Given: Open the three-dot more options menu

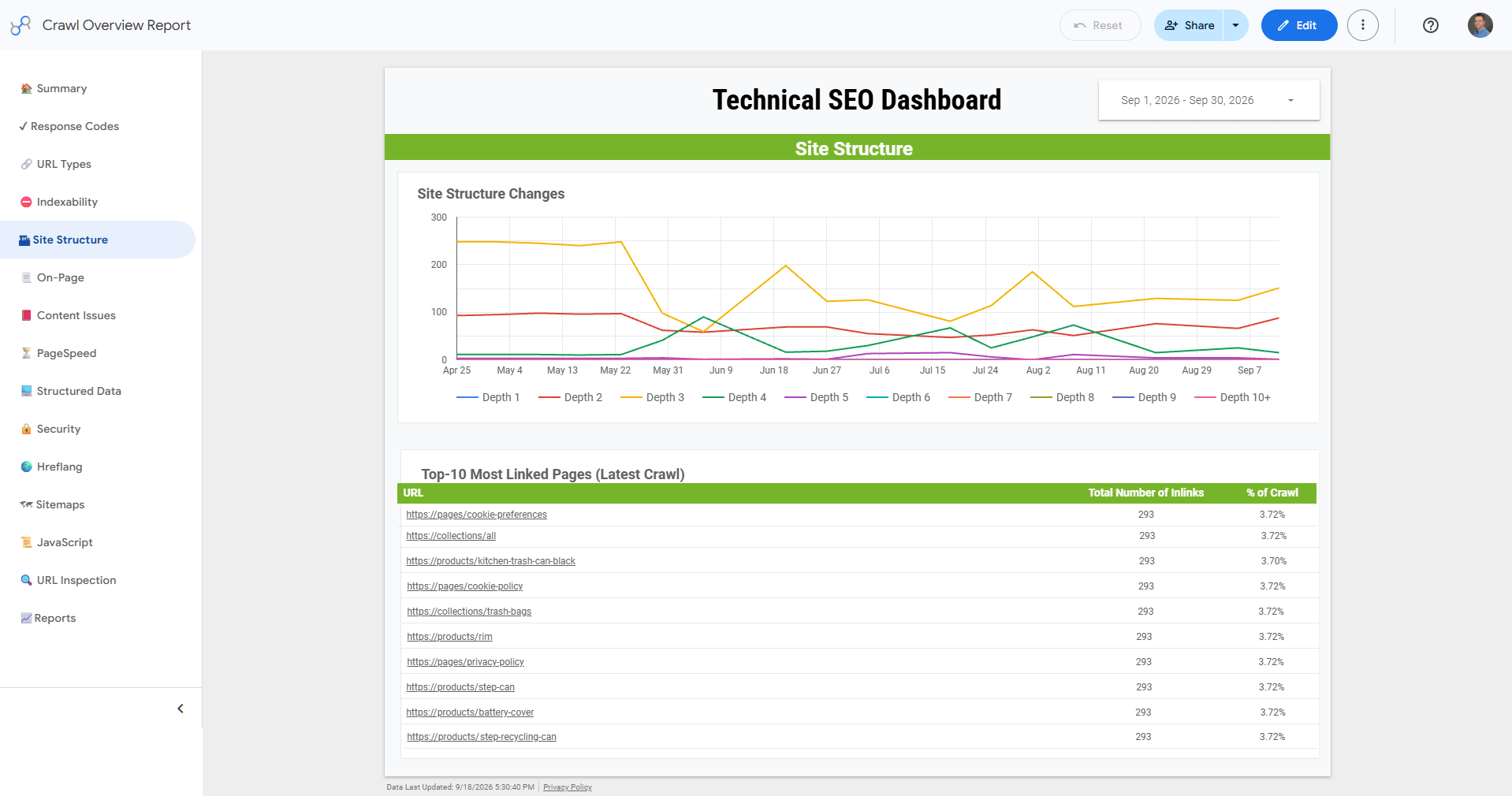Looking at the screenshot, I should point(1363,25).
